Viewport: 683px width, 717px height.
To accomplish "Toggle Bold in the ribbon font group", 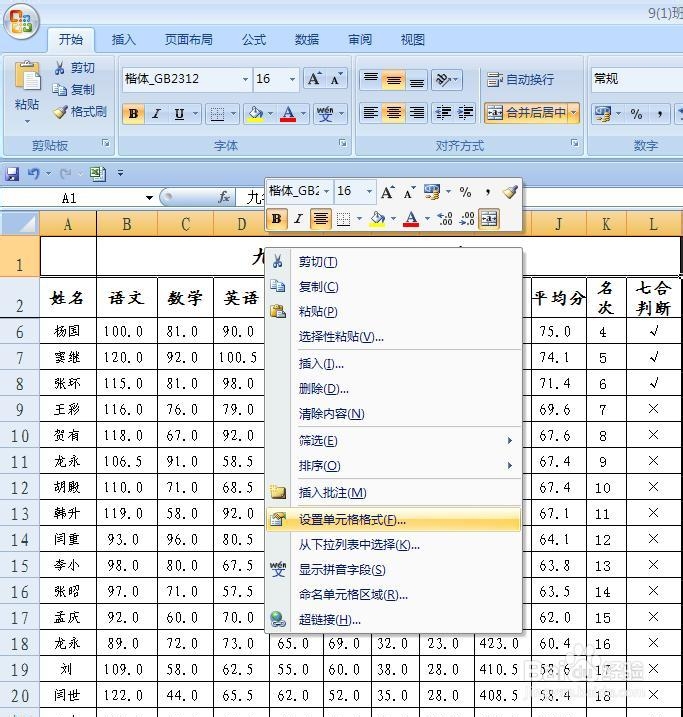I will point(133,113).
